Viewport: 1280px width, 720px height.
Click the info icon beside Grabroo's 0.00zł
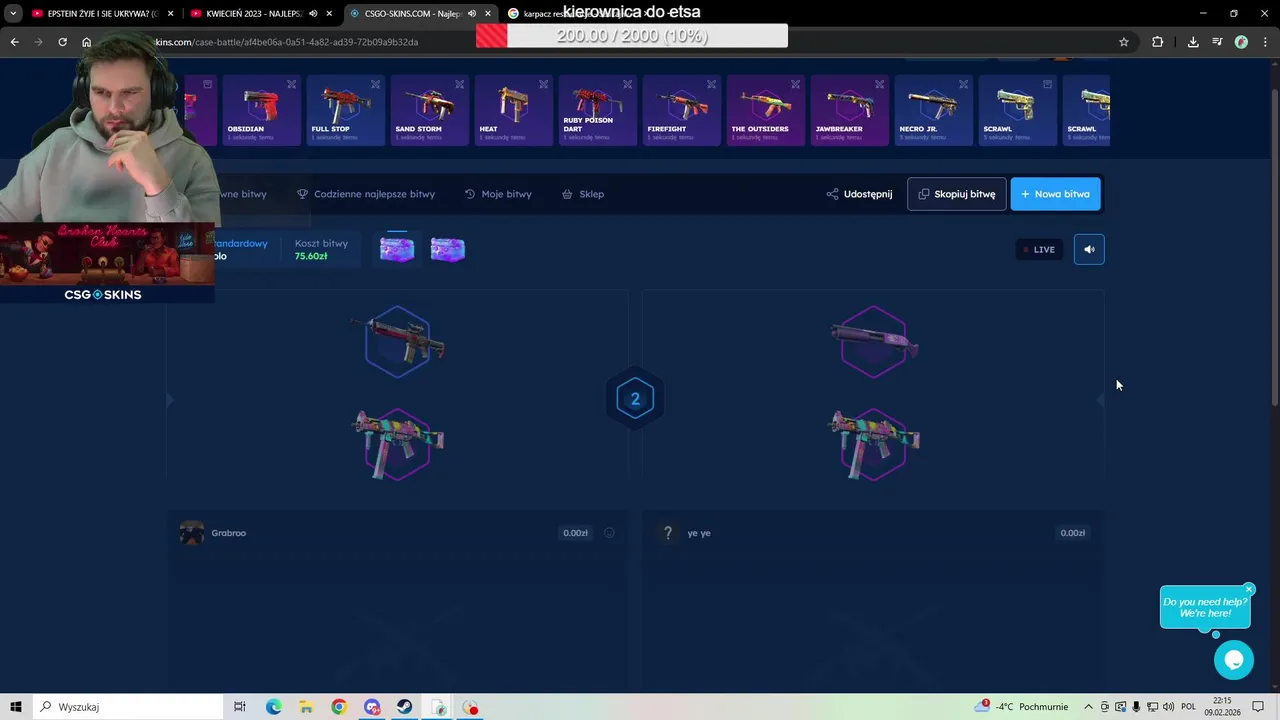[609, 533]
